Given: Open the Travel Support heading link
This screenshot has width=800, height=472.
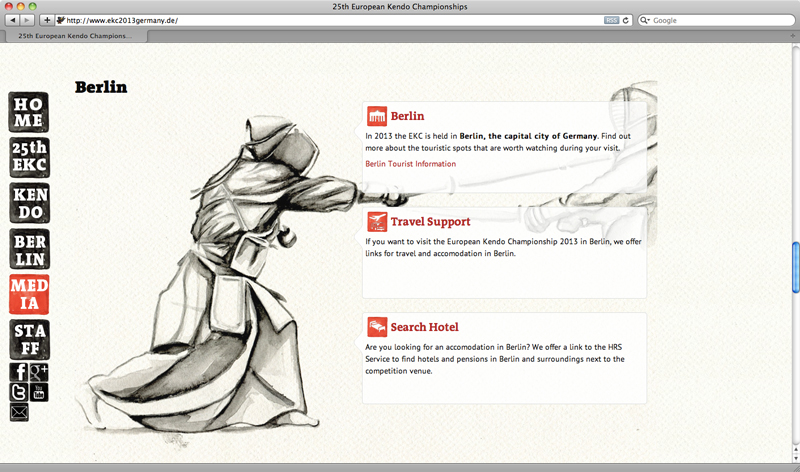Looking at the screenshot, I should (x=430, y=222).
